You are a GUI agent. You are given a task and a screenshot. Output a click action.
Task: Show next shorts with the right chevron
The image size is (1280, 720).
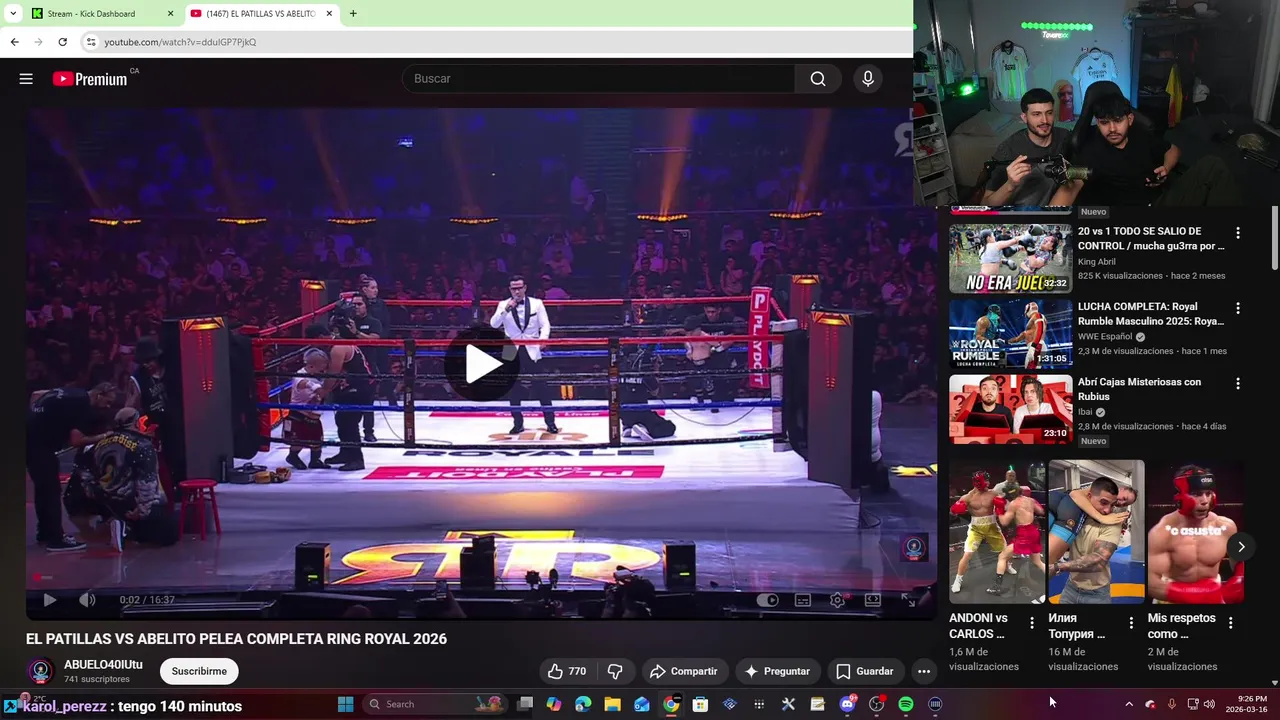[x=1241, y=546]
